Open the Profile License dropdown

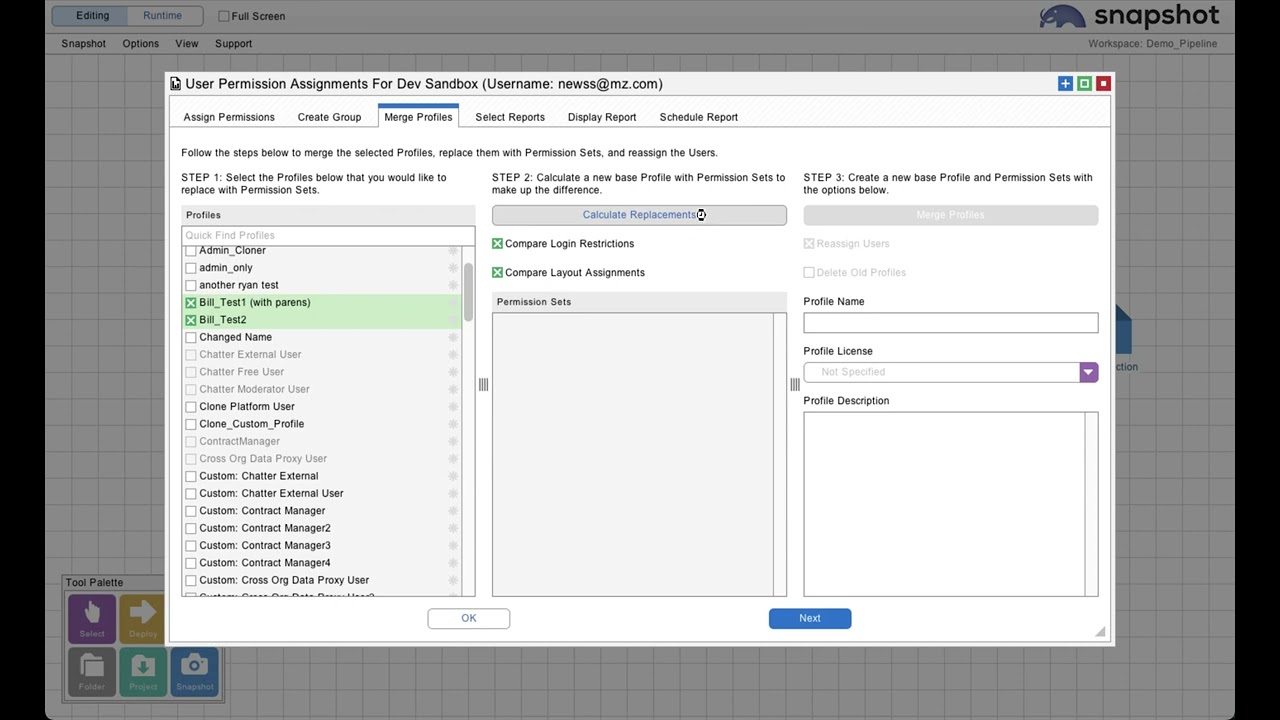tap(1088, 372)
